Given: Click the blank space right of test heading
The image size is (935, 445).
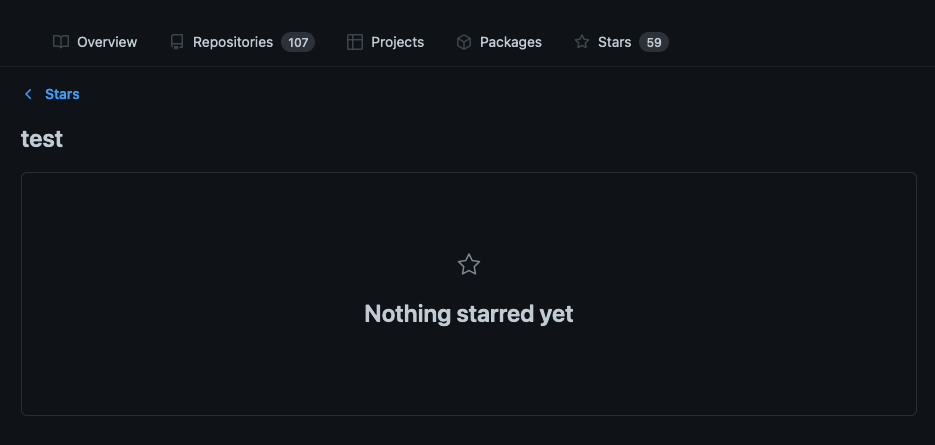Looking at the screenshot, I should [x=500, y=139].
